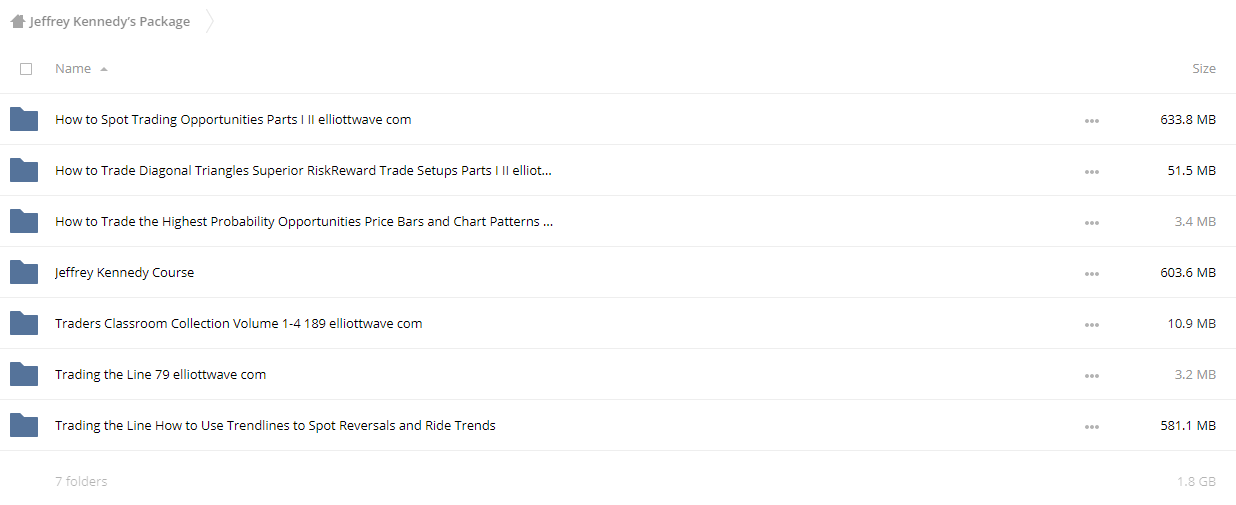The height and width of the screenshot is (505, 1236).
Task: Click the Jeffrey Kennedy Course folder icon
Action: click(24, 272)
